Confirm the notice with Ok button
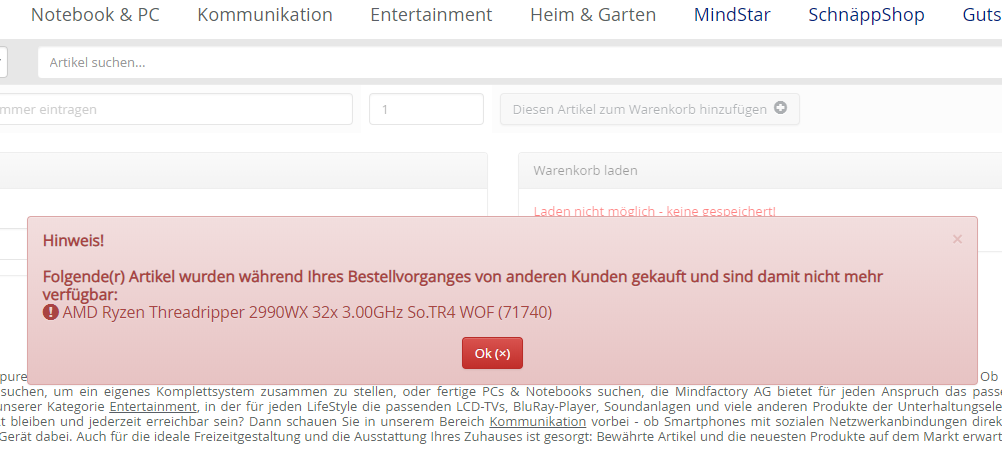1002x472 pixels. pos(492,353)
